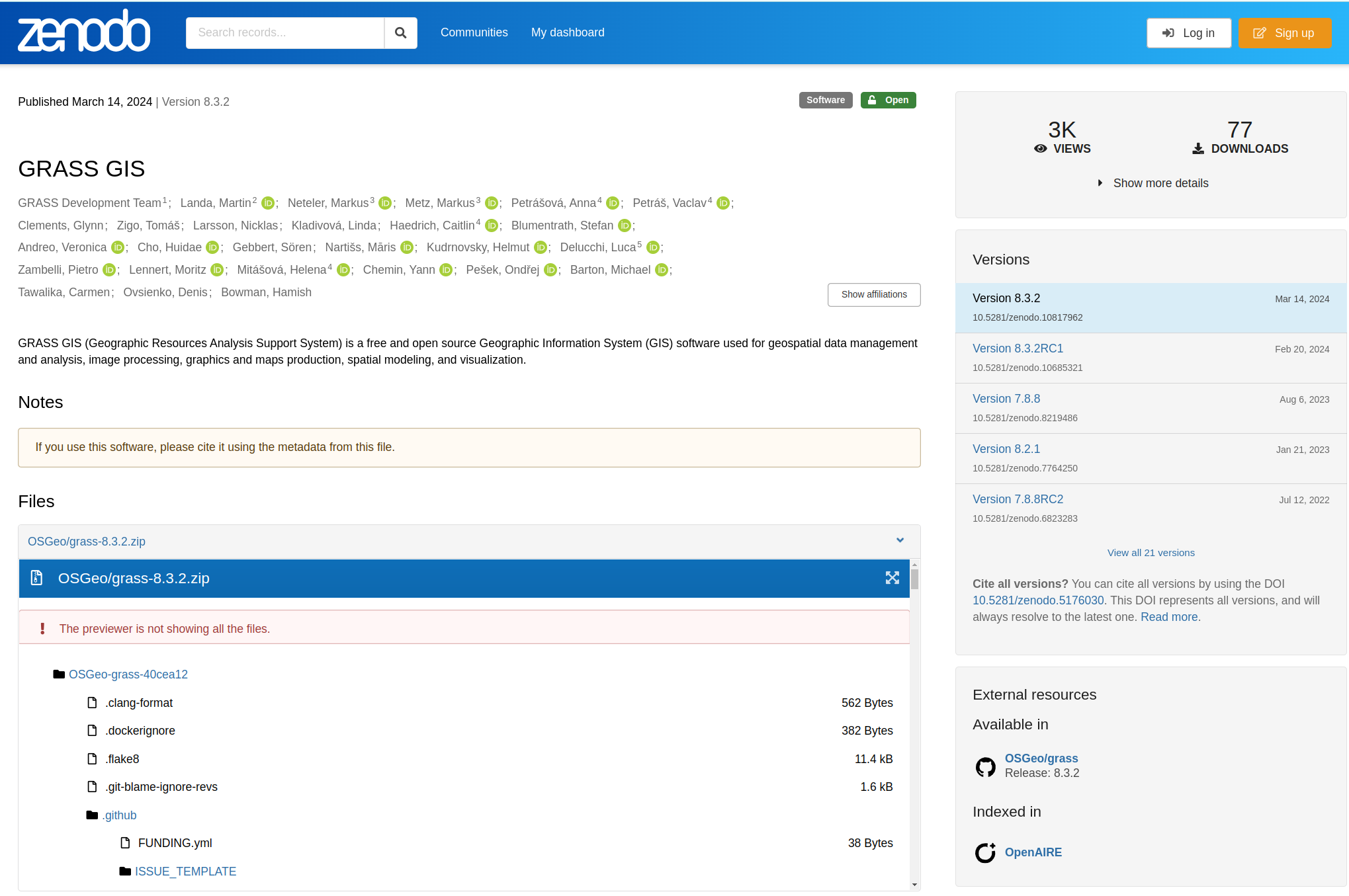This screenshot has height=896, width=1349.
Task: Click ORCID icon beside Zambelli, Pietro
Action: click(x=109, y=270)
